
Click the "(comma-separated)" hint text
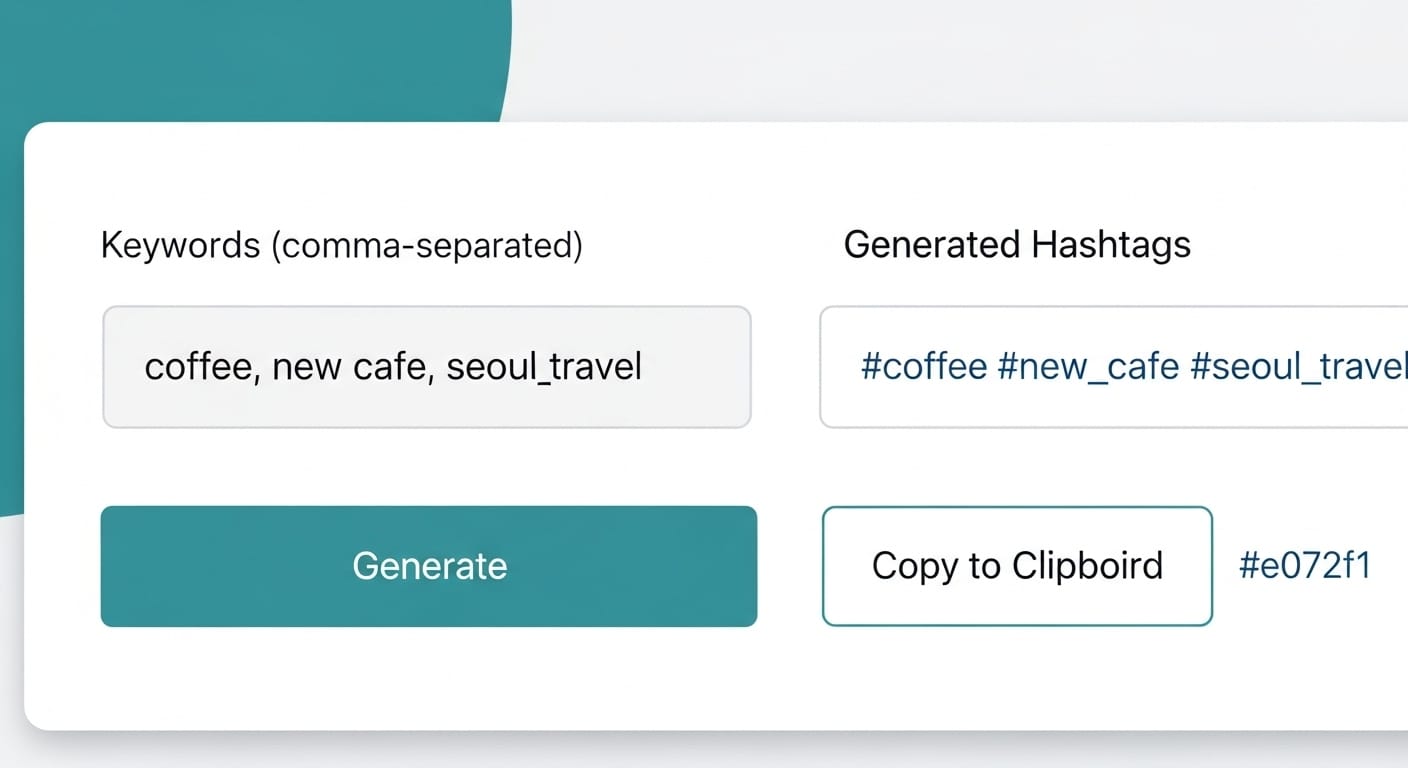pyautogui.click(x=427, y=245)
